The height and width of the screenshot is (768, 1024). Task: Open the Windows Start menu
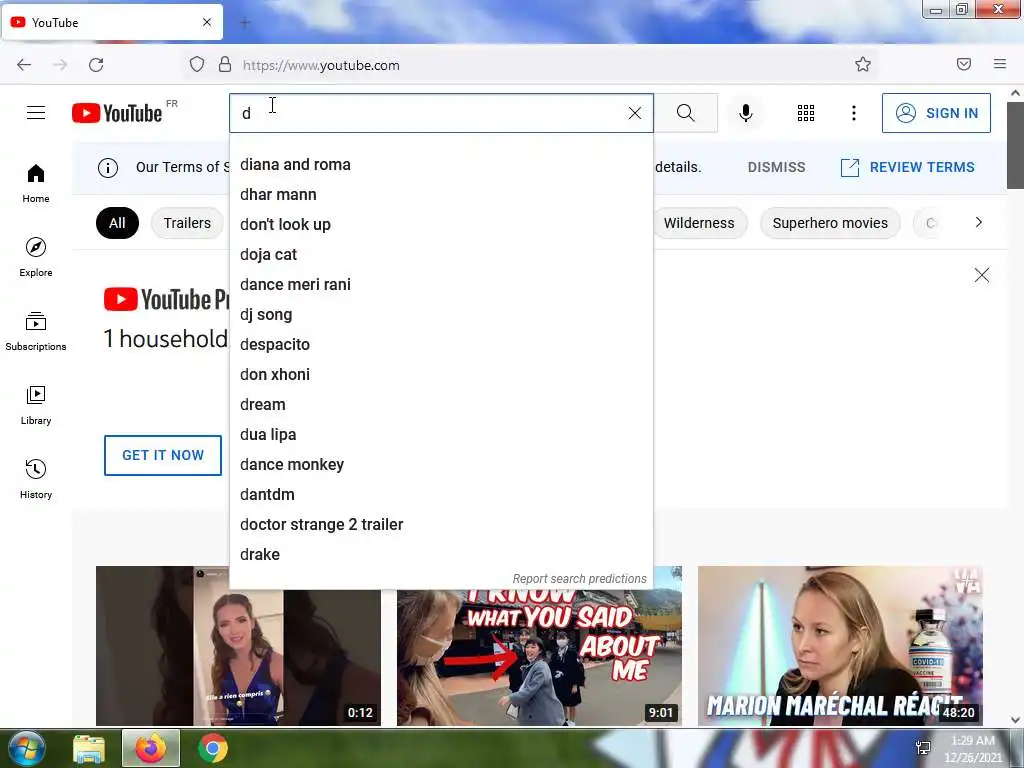pos(27,748)
